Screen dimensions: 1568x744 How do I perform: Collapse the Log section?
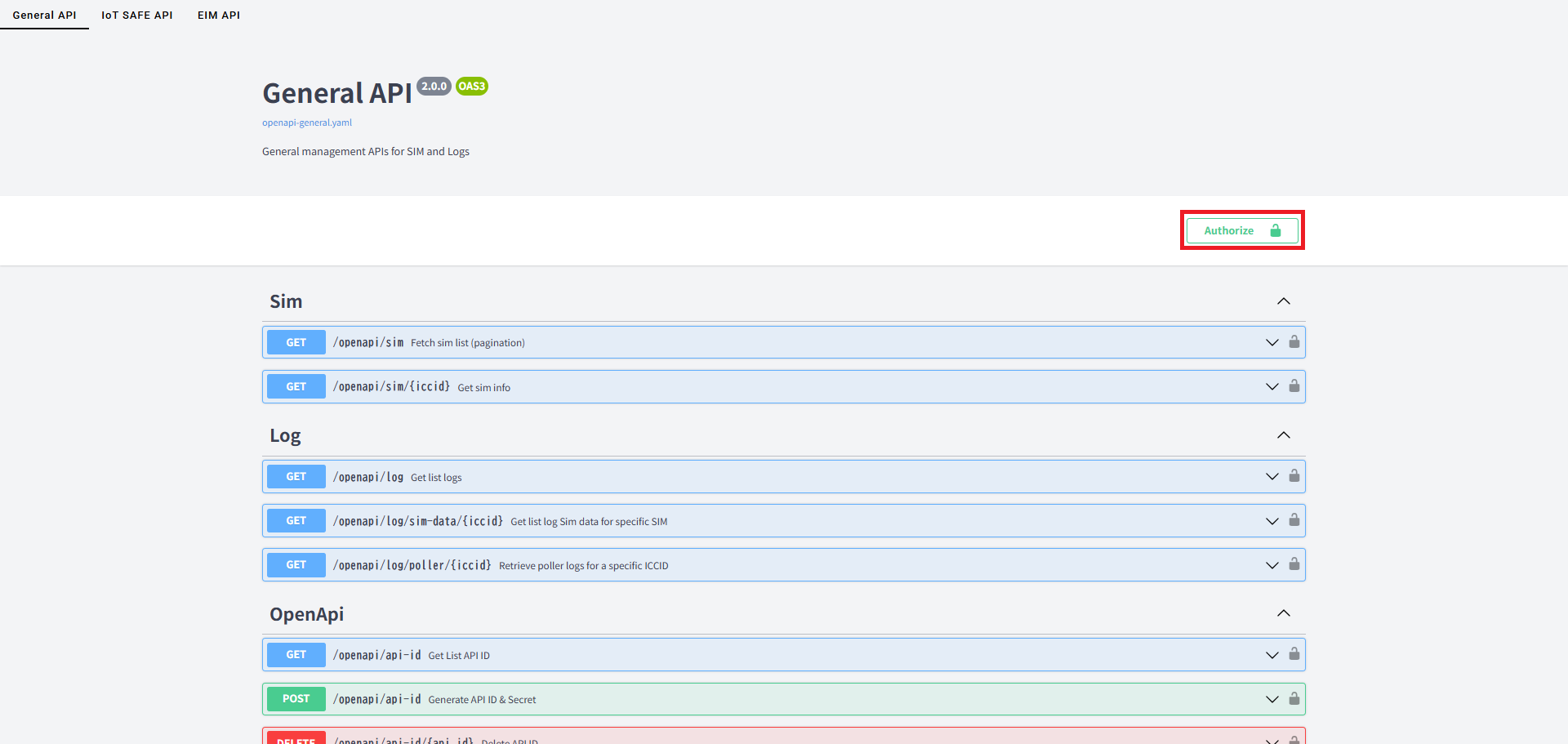[1283, 434]
